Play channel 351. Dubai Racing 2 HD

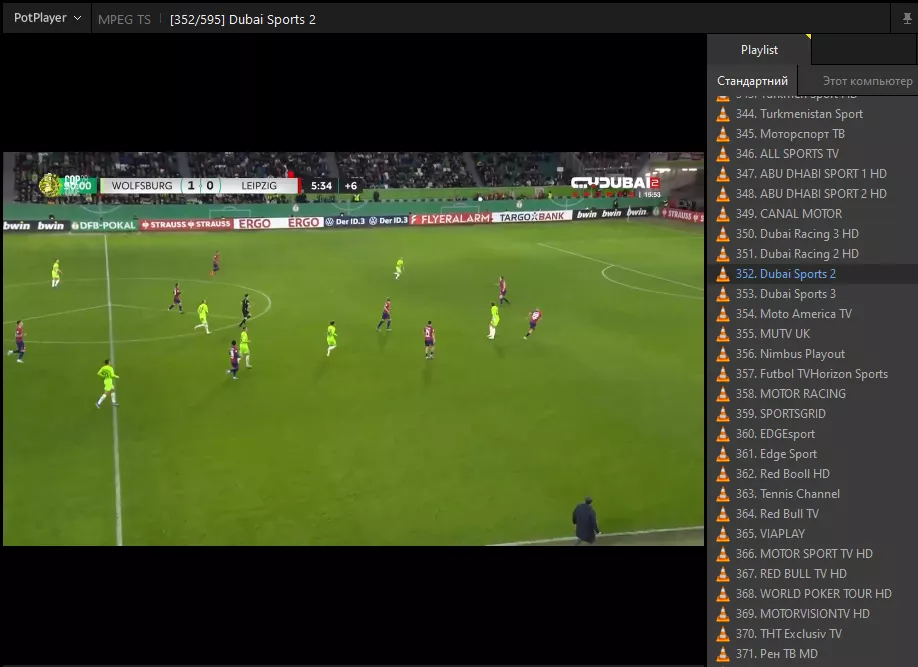(x=813, y=254)
